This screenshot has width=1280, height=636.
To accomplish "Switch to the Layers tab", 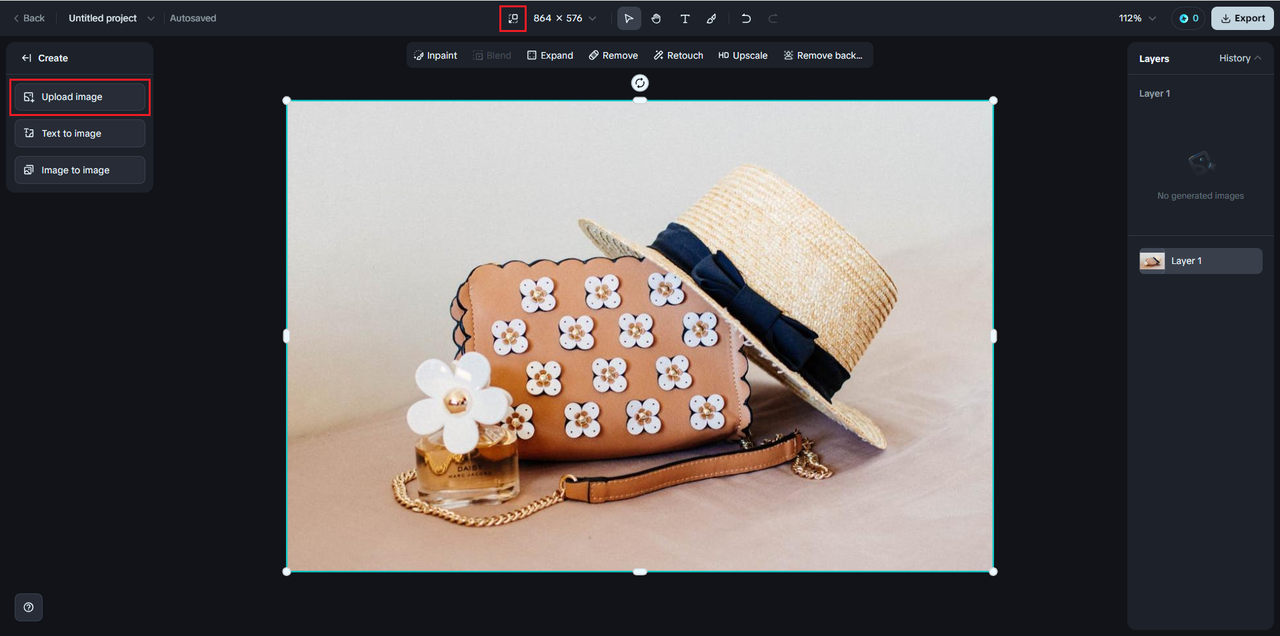I will point(1154,58).
